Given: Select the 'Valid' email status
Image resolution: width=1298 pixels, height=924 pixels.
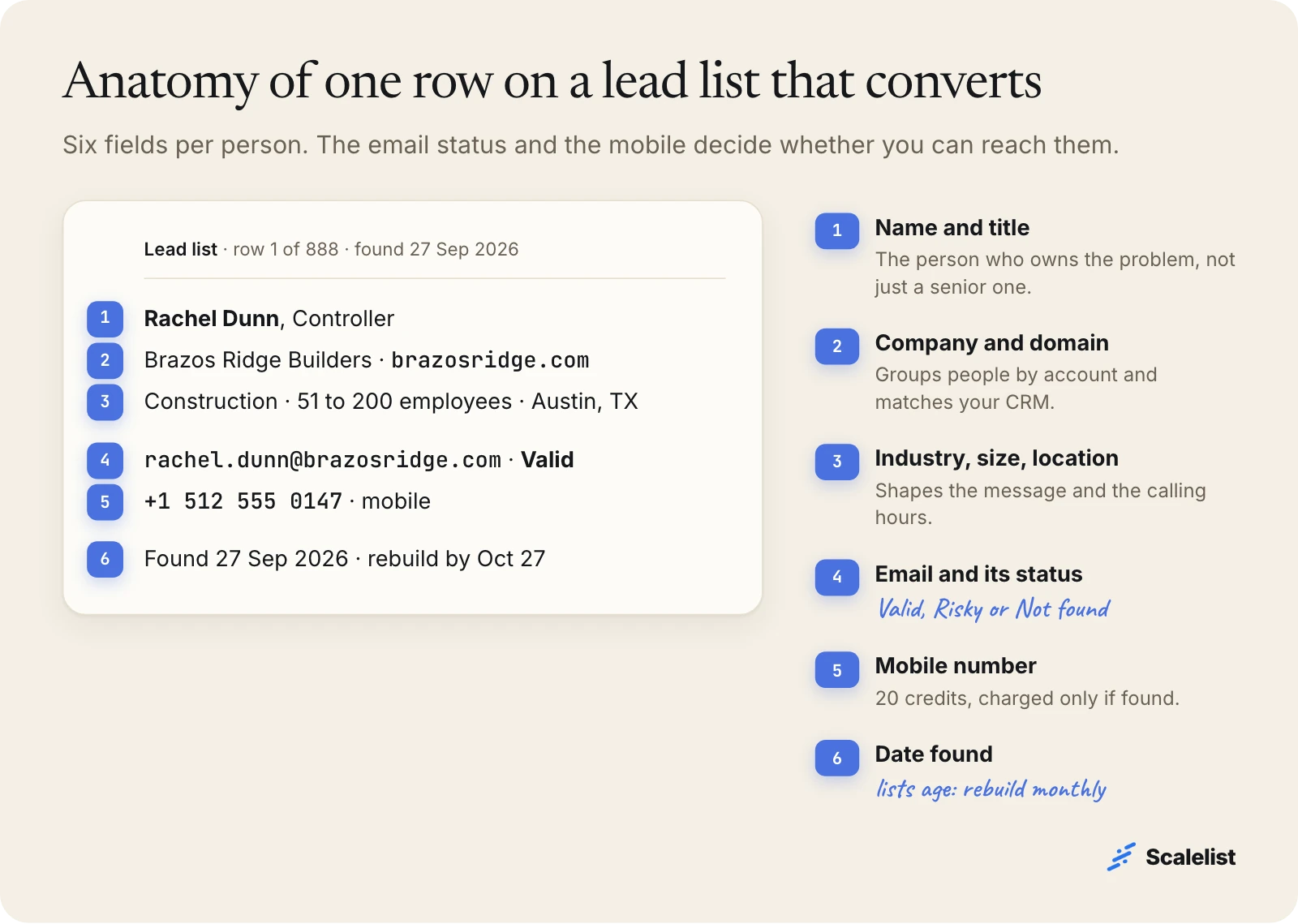Looking at the screenshot, I should tap(548, 460).
